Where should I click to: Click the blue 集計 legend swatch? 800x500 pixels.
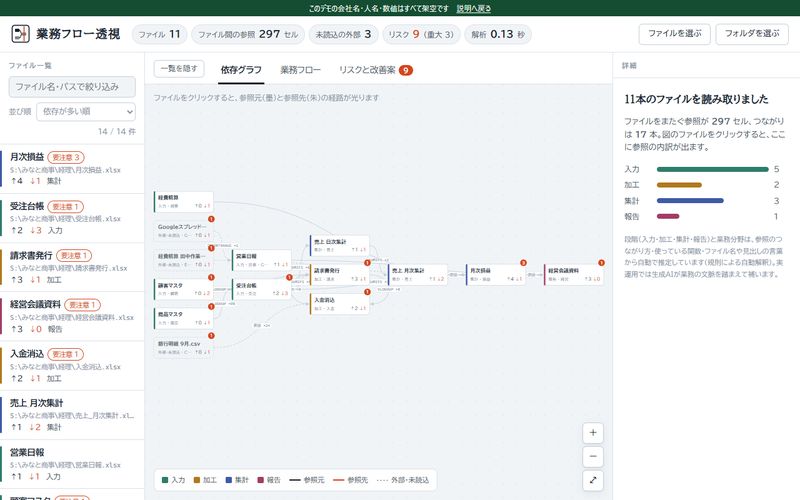click(229, 480)
